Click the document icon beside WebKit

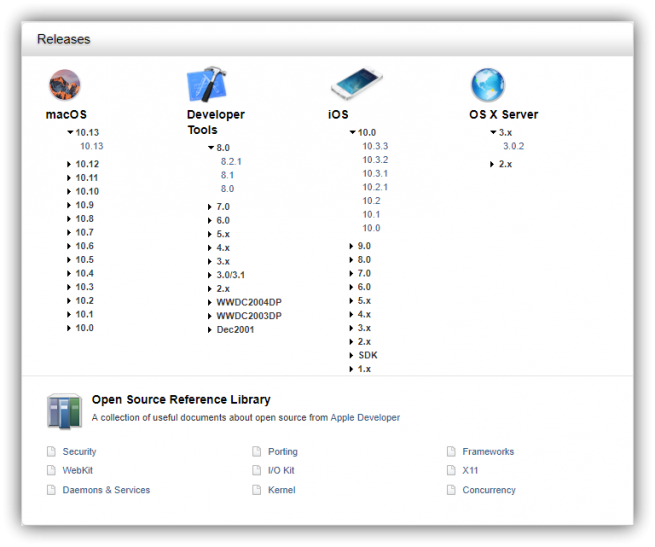(51, 470)
